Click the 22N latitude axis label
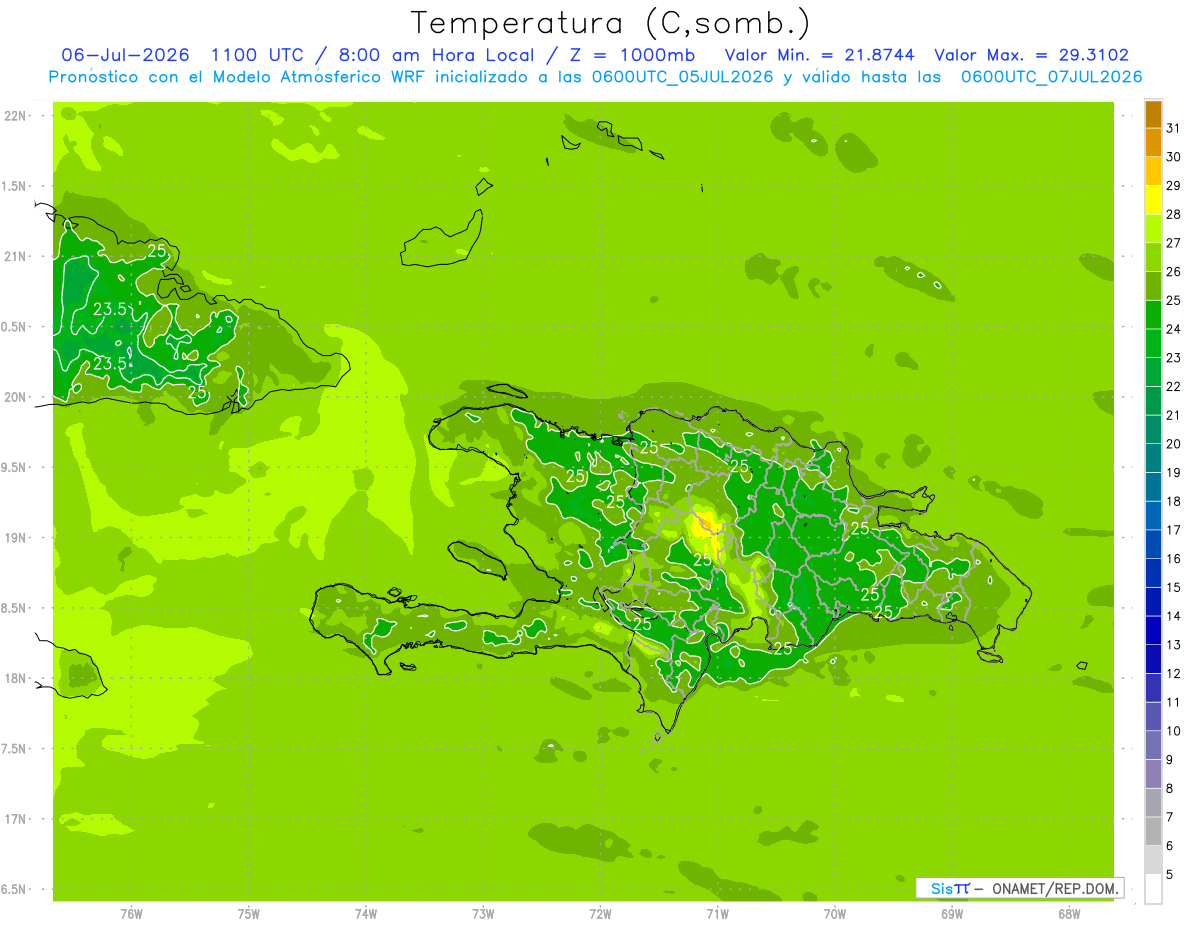 [15, 116]
